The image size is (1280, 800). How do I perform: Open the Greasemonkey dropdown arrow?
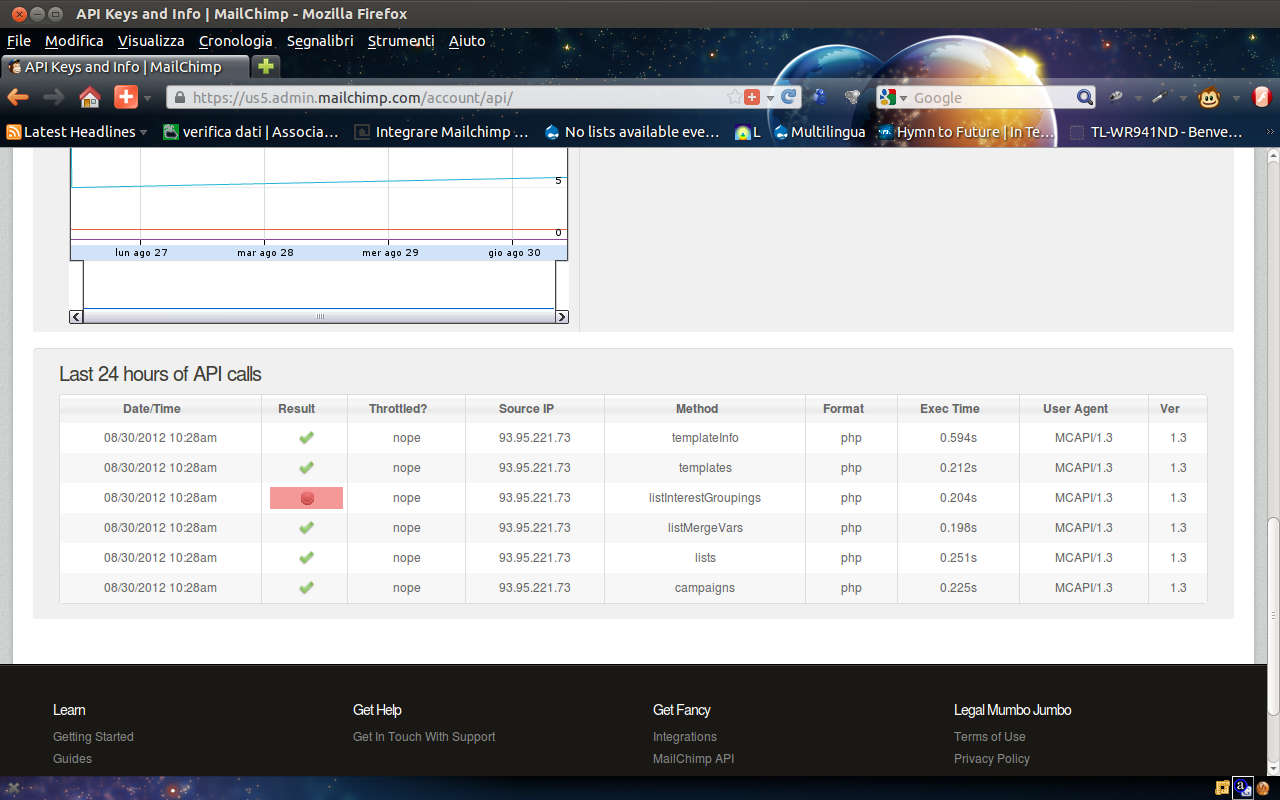tap(1237, 98)
